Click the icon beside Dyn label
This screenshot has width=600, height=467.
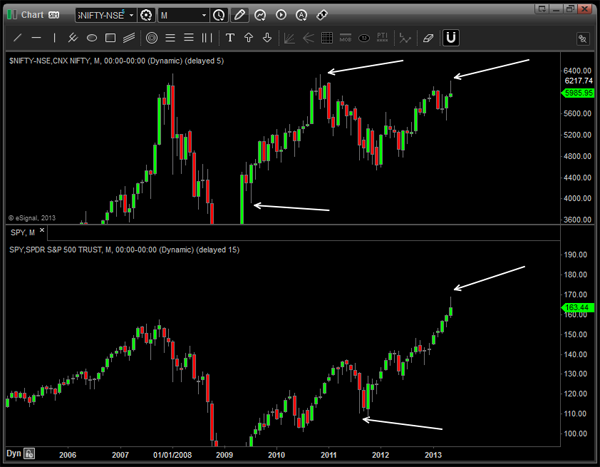coord(29,454)
